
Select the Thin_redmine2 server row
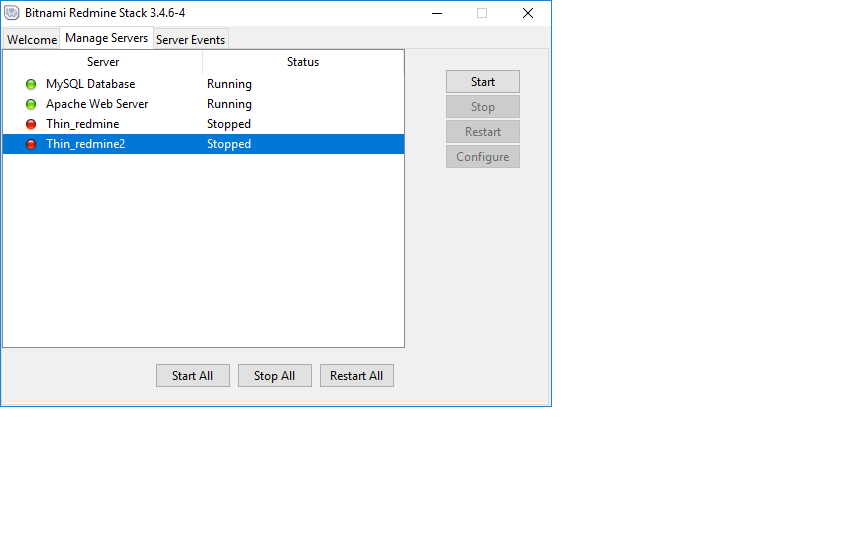[x=203, y=144]
